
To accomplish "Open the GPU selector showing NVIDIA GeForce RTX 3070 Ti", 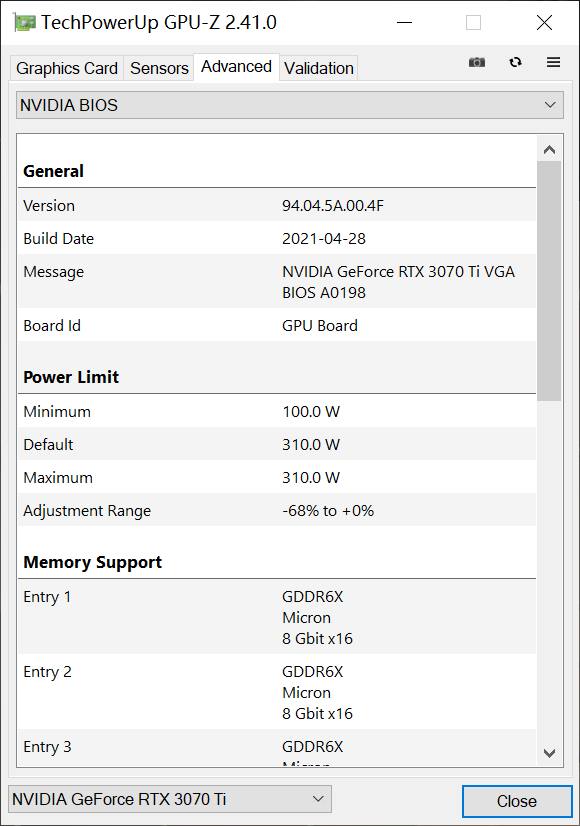I will tap(168, 799).
